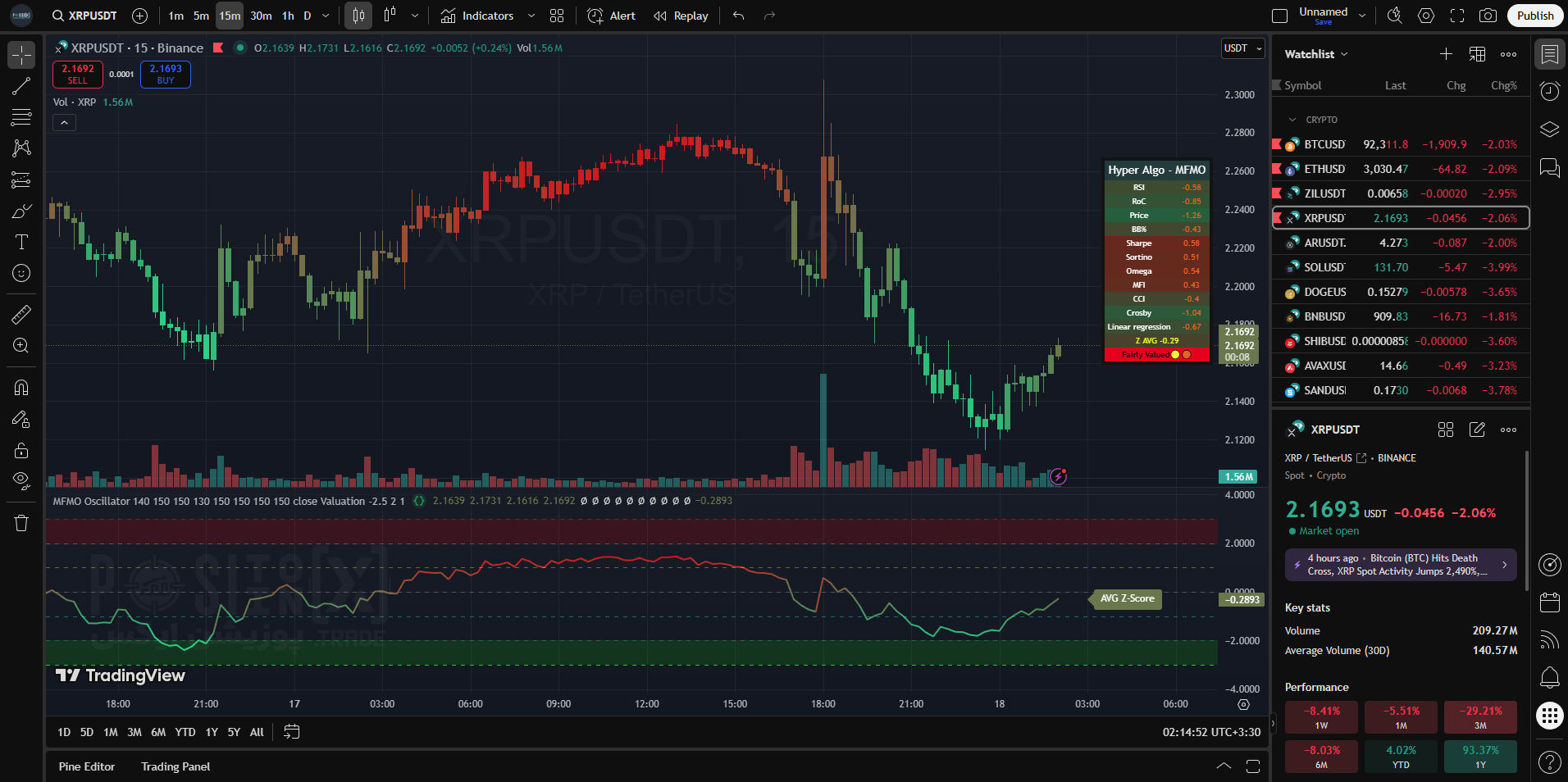The width and height of the screenshot is (1568, 782).
Task: Click the Publish button
Action: (1534, 16)
